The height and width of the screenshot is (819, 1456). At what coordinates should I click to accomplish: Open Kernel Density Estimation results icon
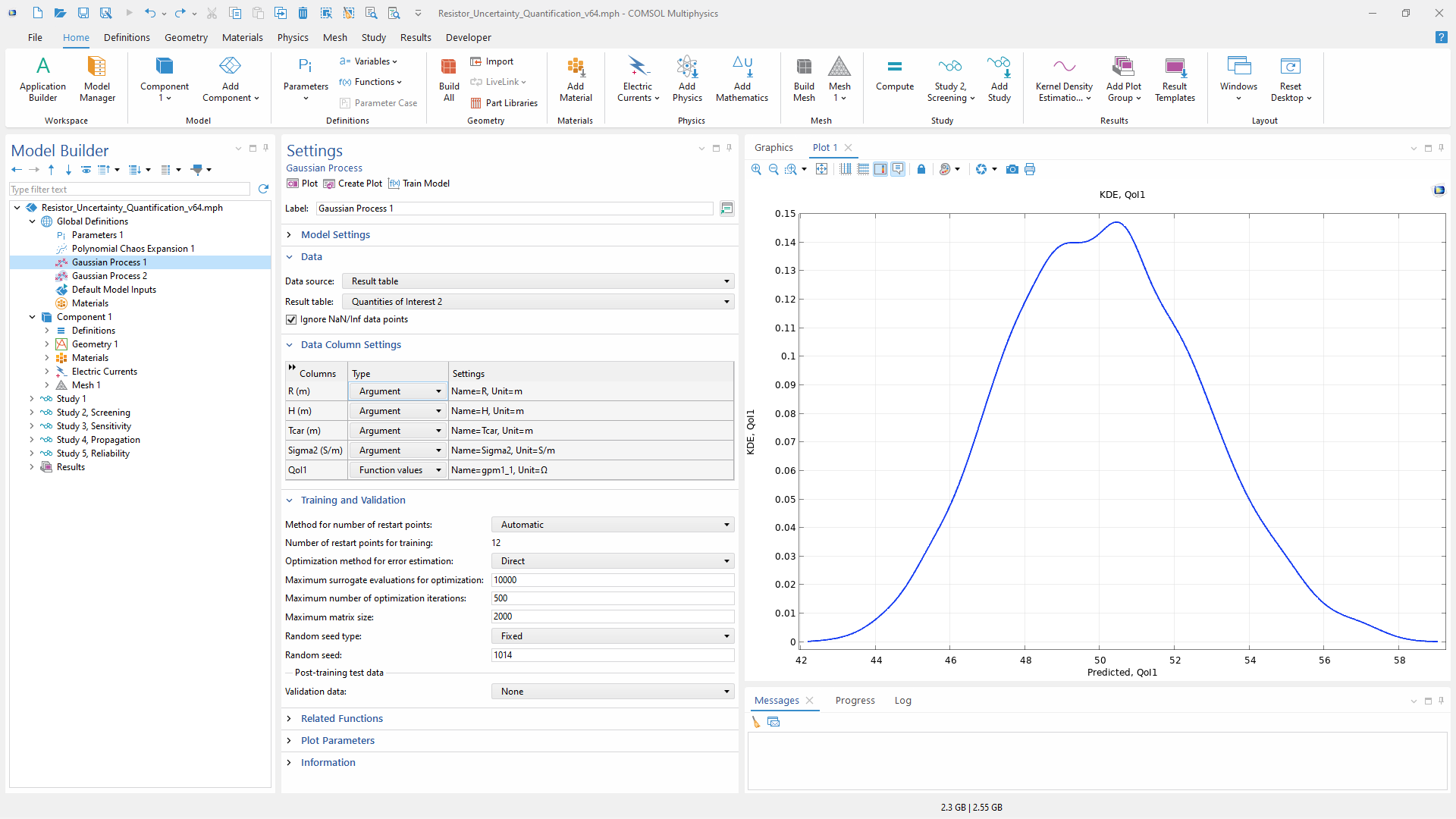click(x=1064, y=79)
